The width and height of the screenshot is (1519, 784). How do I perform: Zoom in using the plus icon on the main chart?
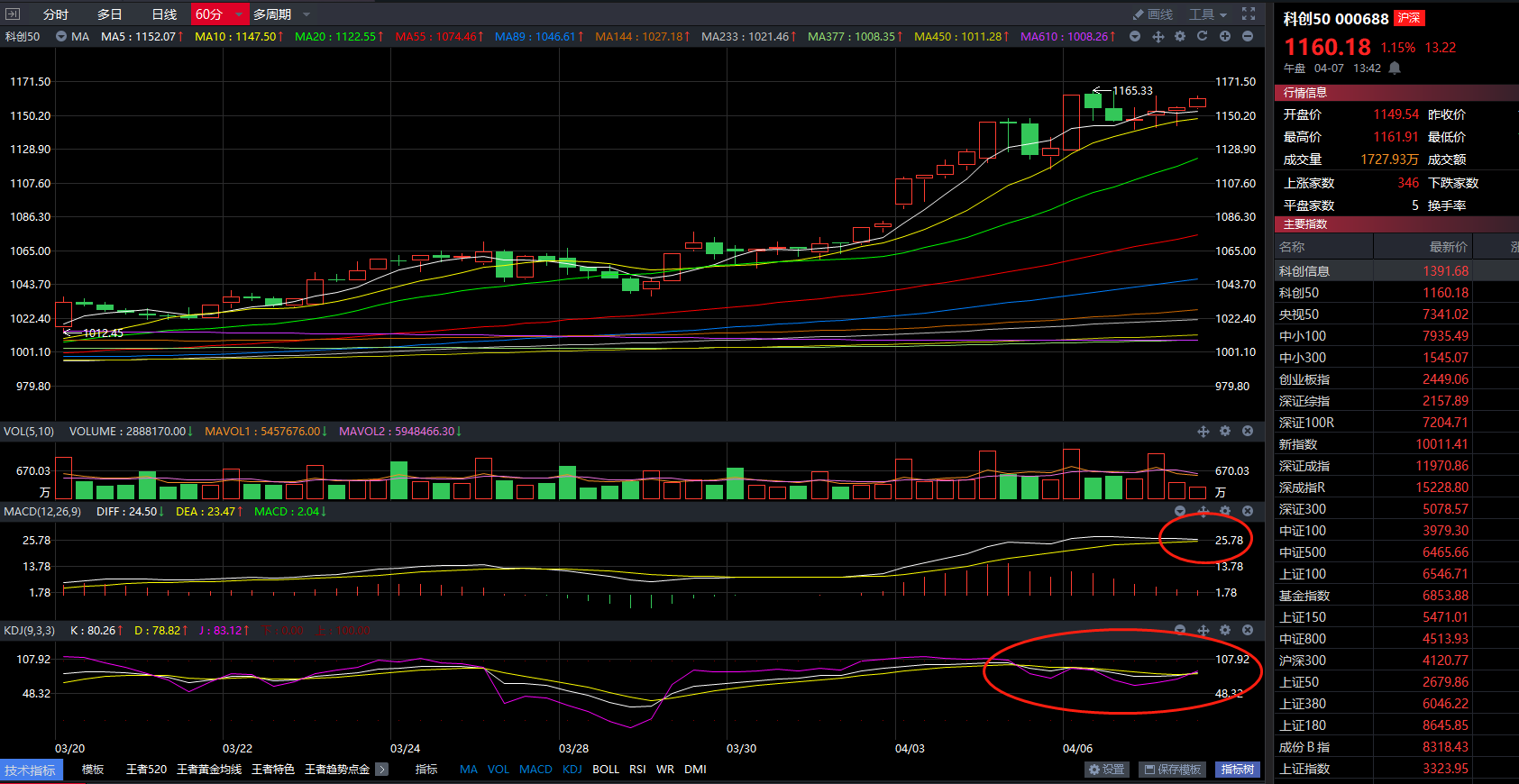(1225, 36)
